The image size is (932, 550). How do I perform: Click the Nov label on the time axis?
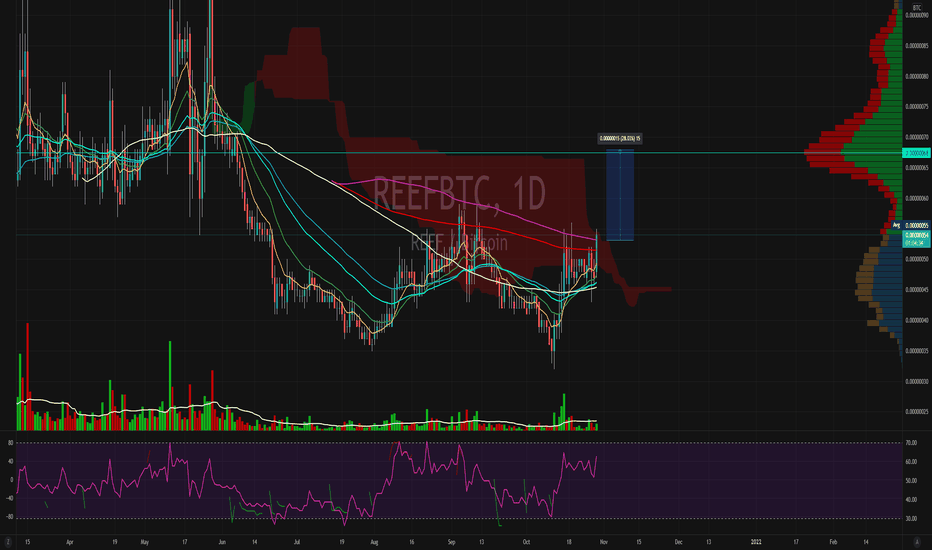(x=604, y=542)
